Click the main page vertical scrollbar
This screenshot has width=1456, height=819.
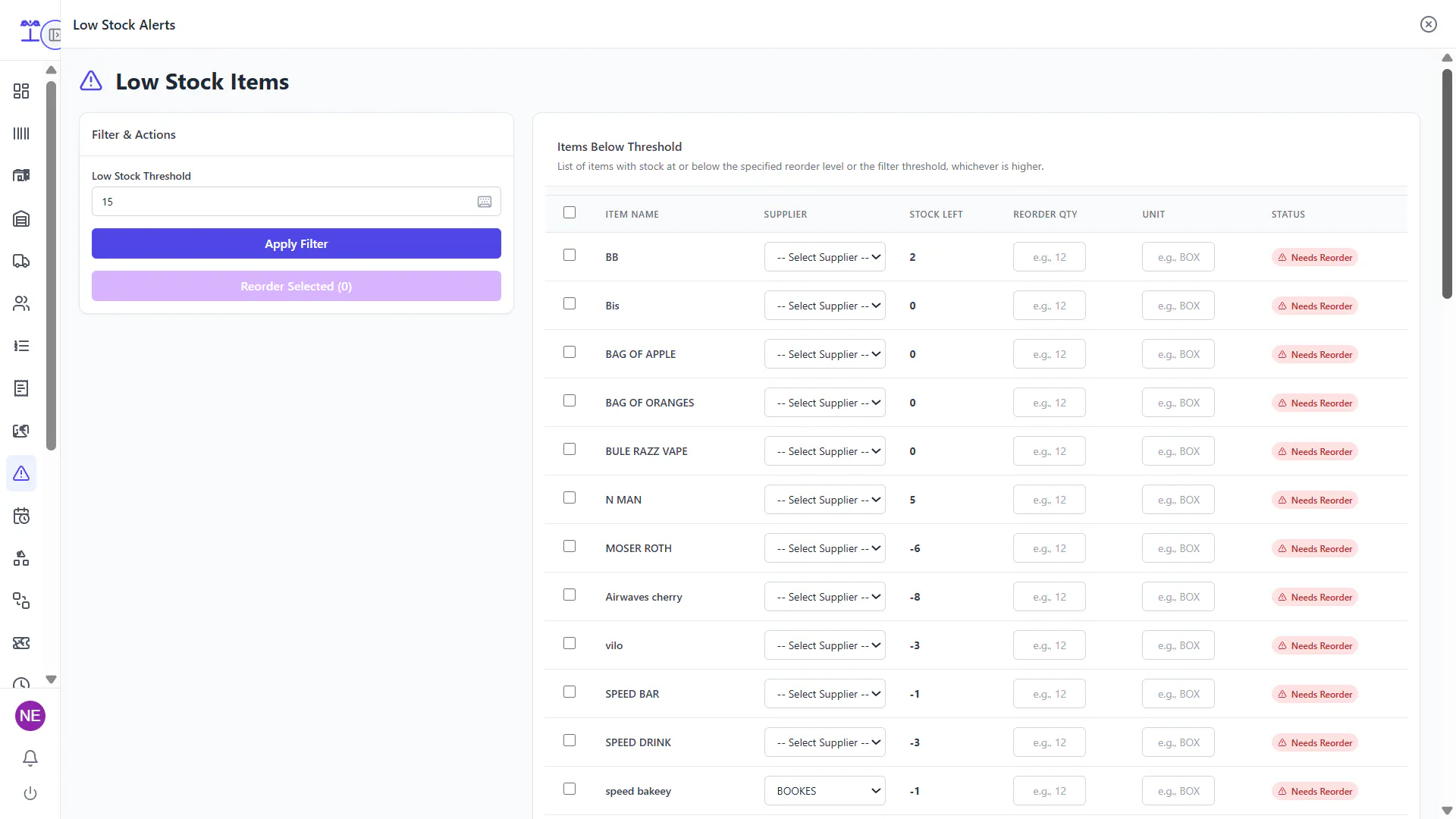[x=1447, y=184]
